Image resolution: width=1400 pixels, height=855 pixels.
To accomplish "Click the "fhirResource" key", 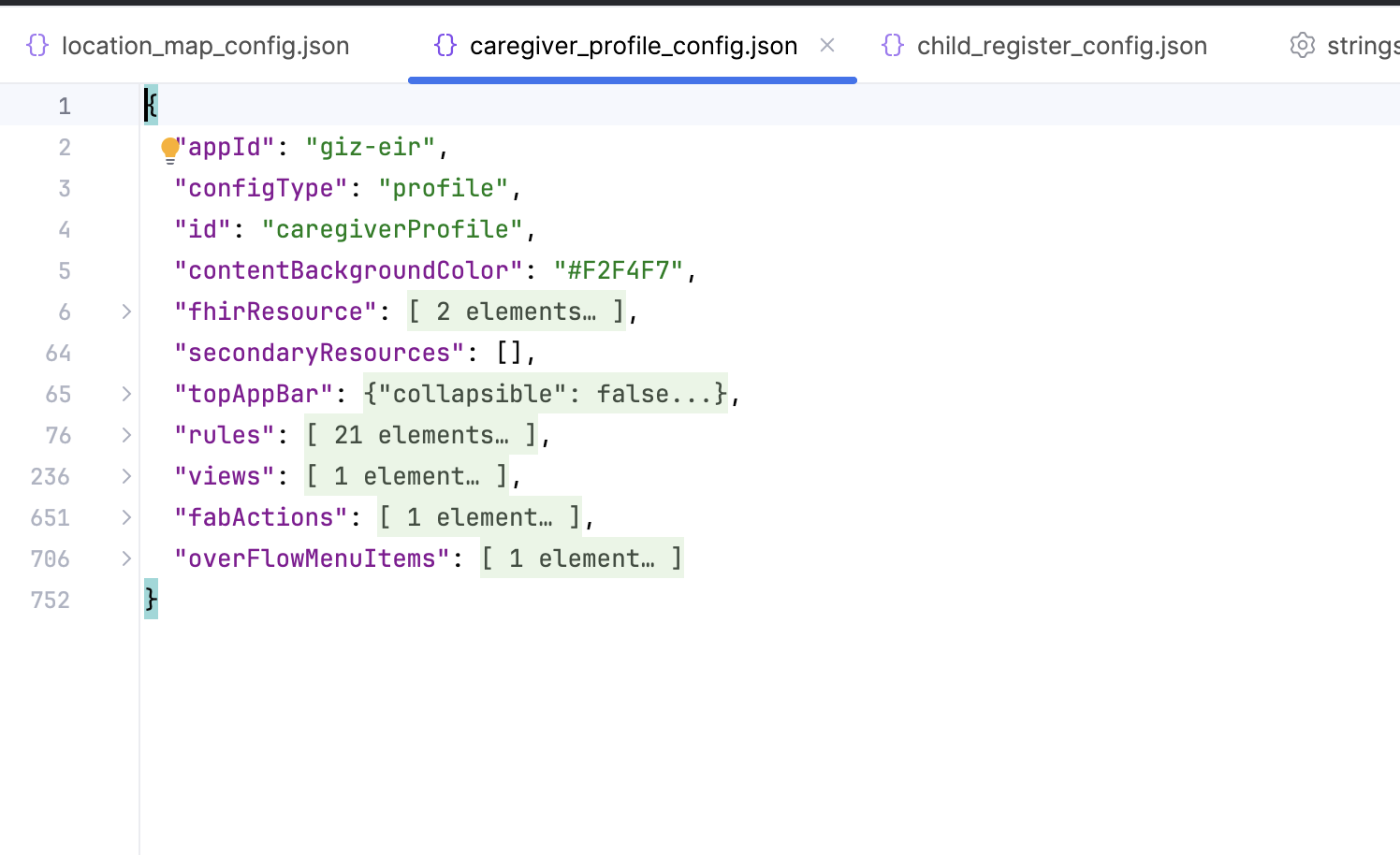I will tap(276, 312).
